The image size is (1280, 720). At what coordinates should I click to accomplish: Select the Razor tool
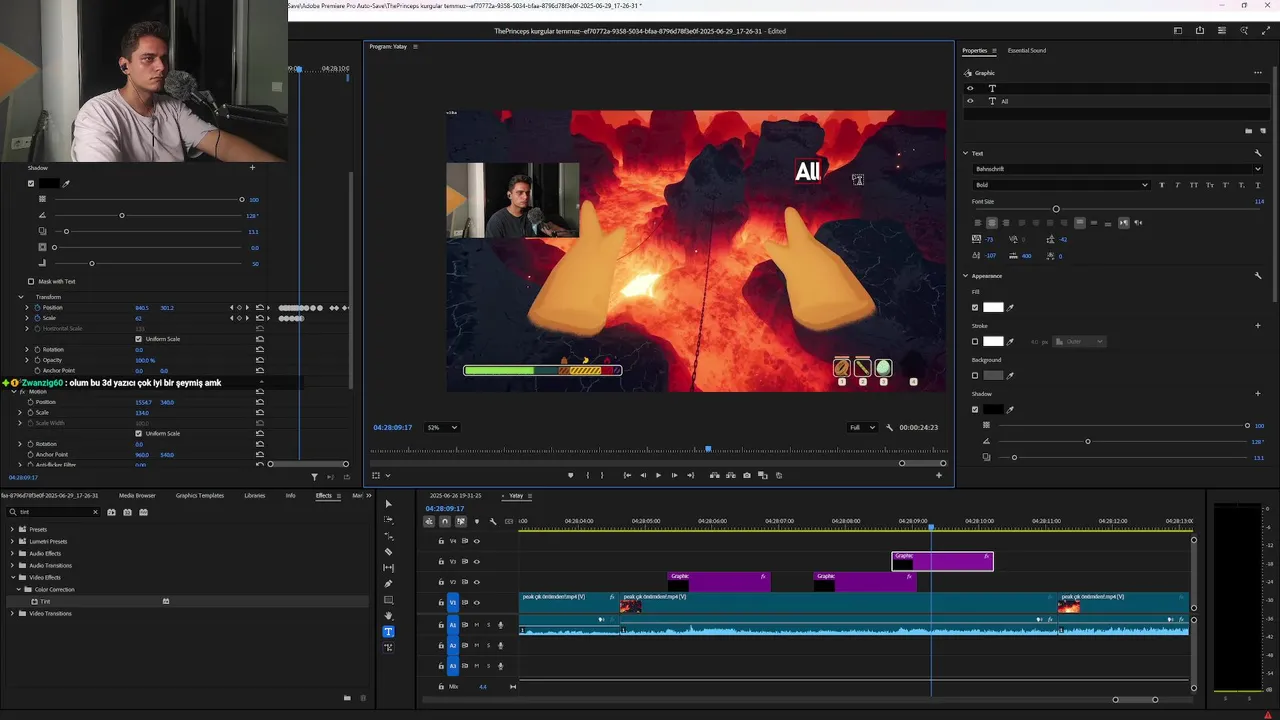tap(389, 552)
